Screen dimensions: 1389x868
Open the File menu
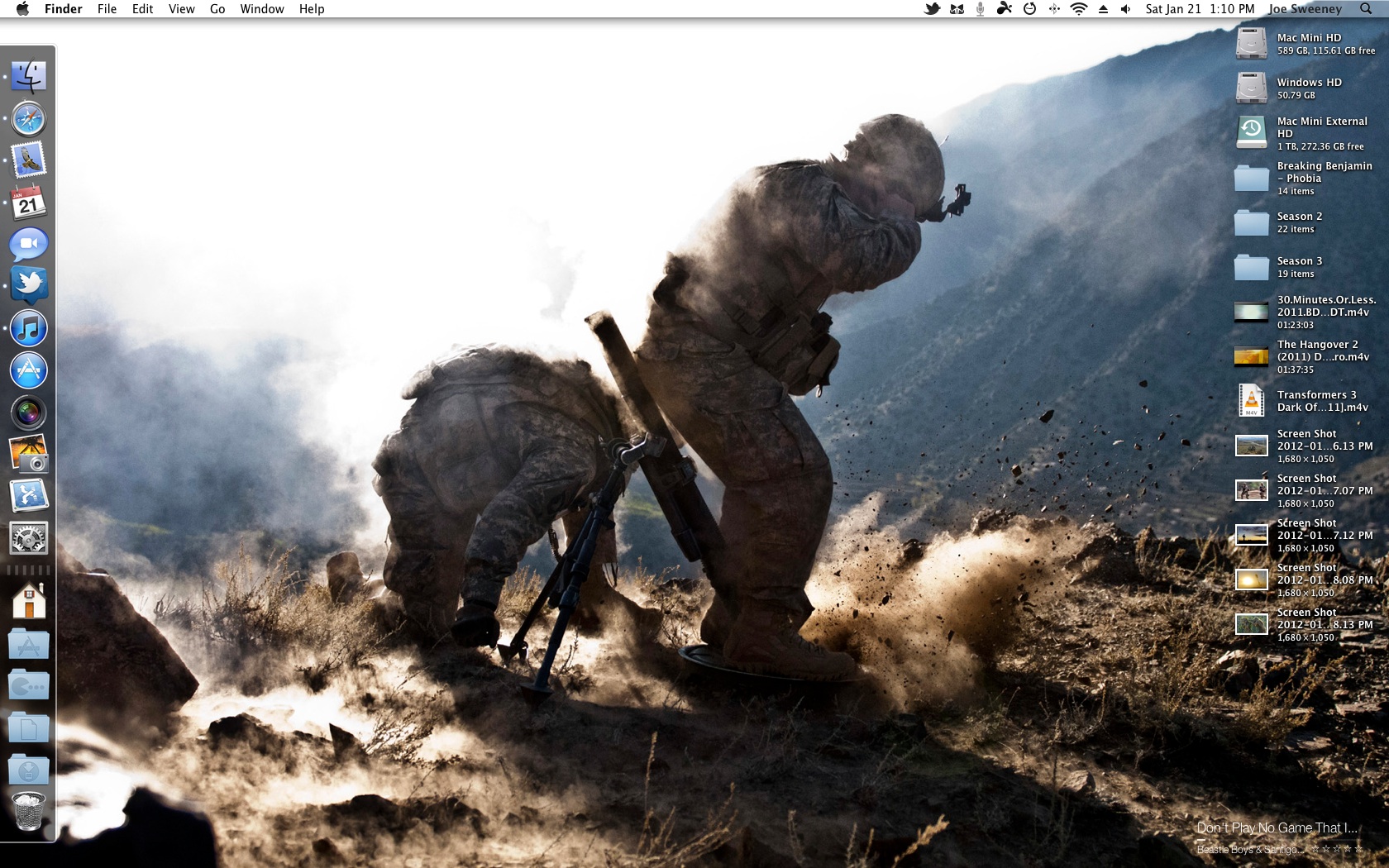[x=107, y=9]
